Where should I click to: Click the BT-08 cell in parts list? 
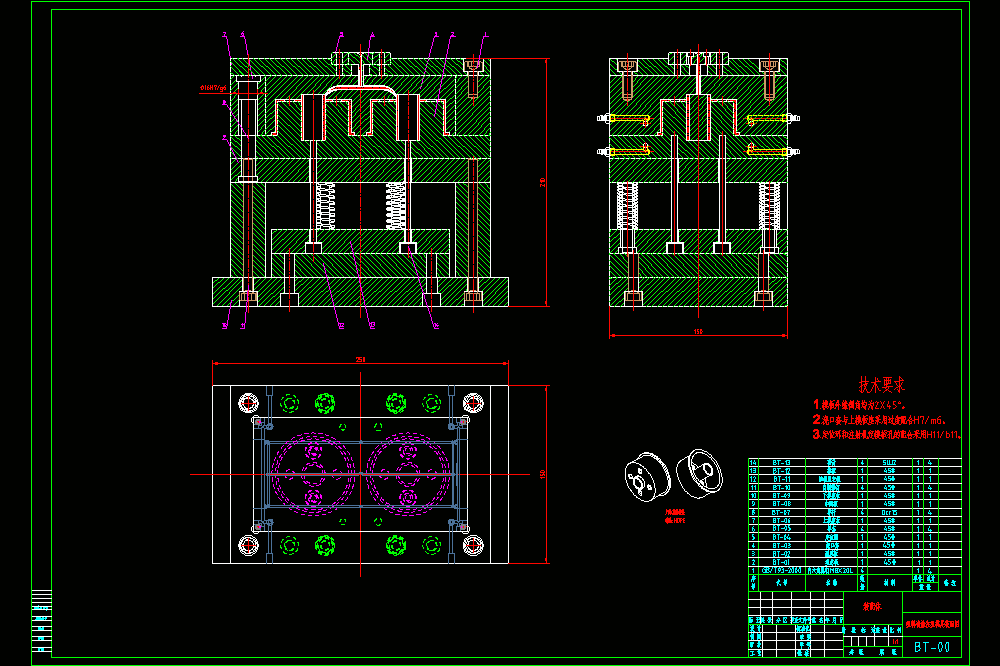pyautogui.click(x=782, y=504)
